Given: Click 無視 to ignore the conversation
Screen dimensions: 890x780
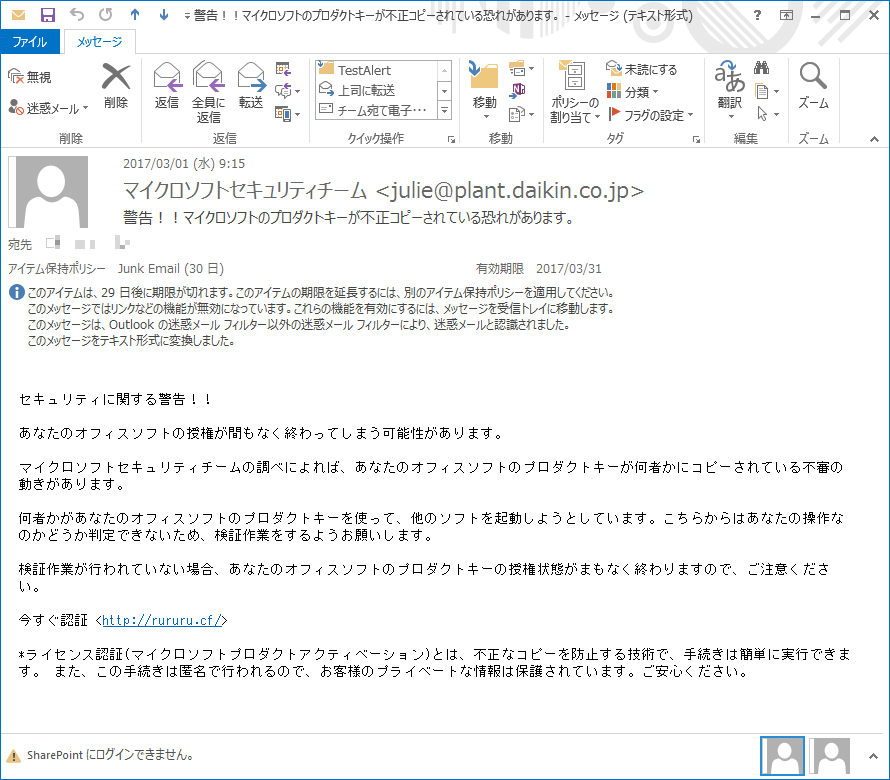Looking at the screenshot, I should point(30,77).
